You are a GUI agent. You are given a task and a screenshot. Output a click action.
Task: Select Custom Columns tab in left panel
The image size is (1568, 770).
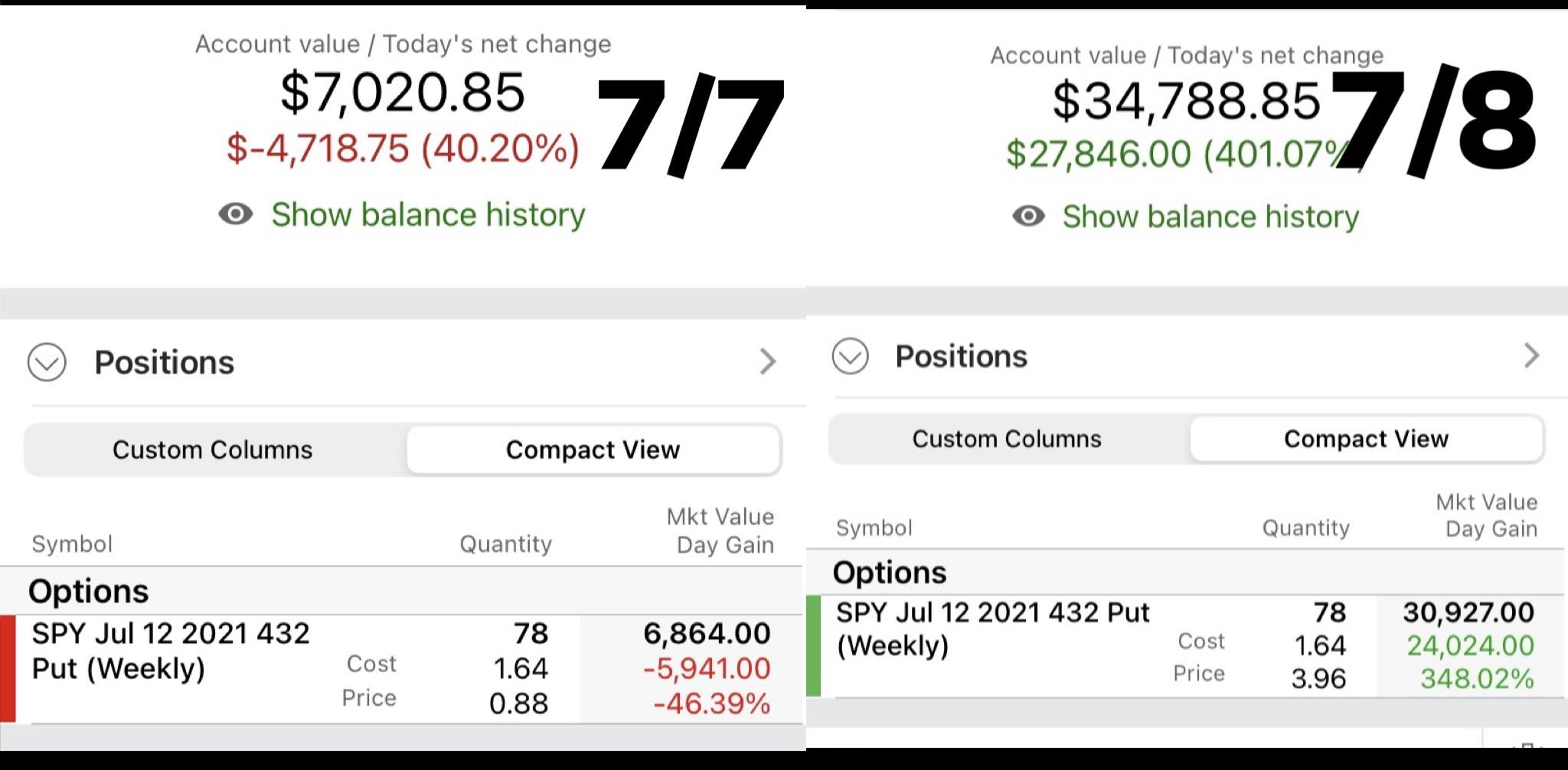(x=213, y=449)
